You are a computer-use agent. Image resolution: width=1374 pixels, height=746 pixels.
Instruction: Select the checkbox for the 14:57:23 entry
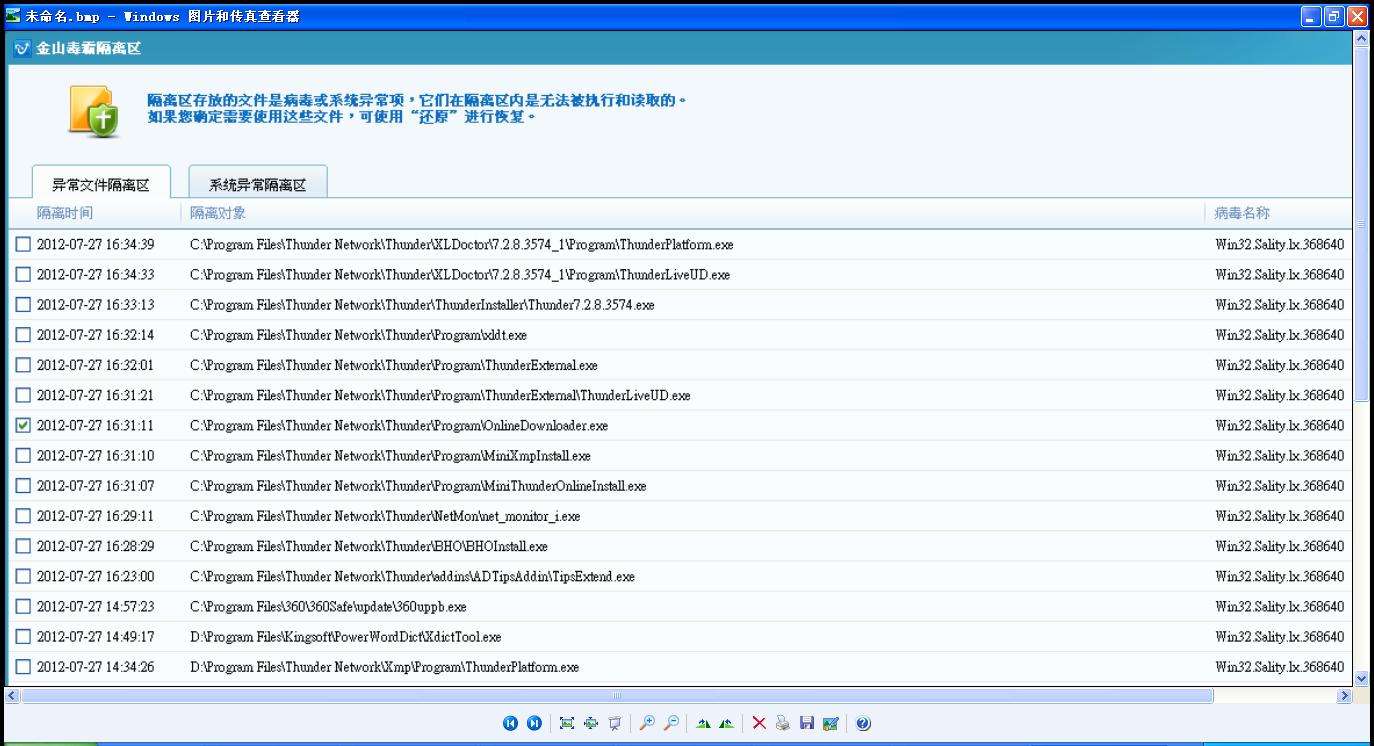[x=23, y=606]
